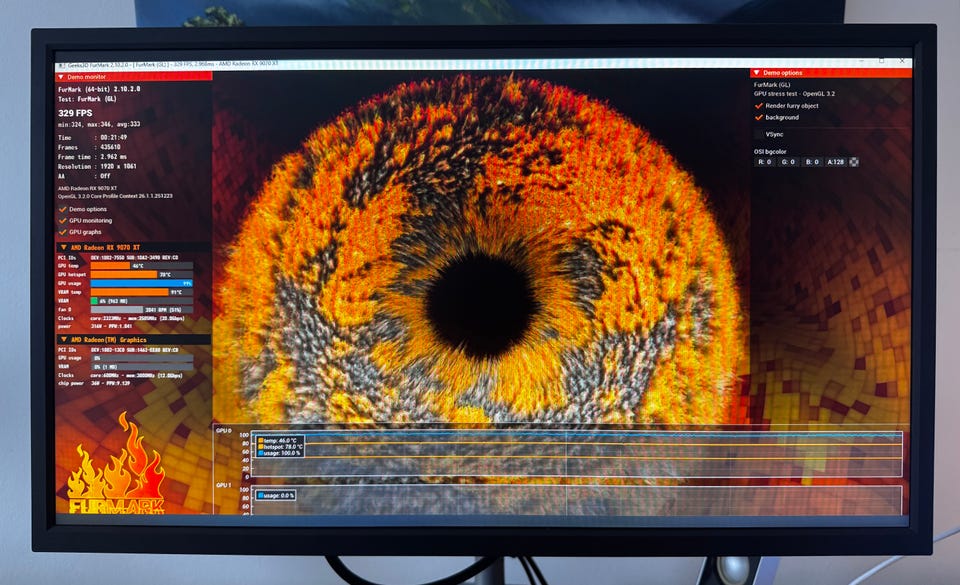Close the FurMark window
The height and width of the screenshot is (585, 960).
[x=902, y=61]
